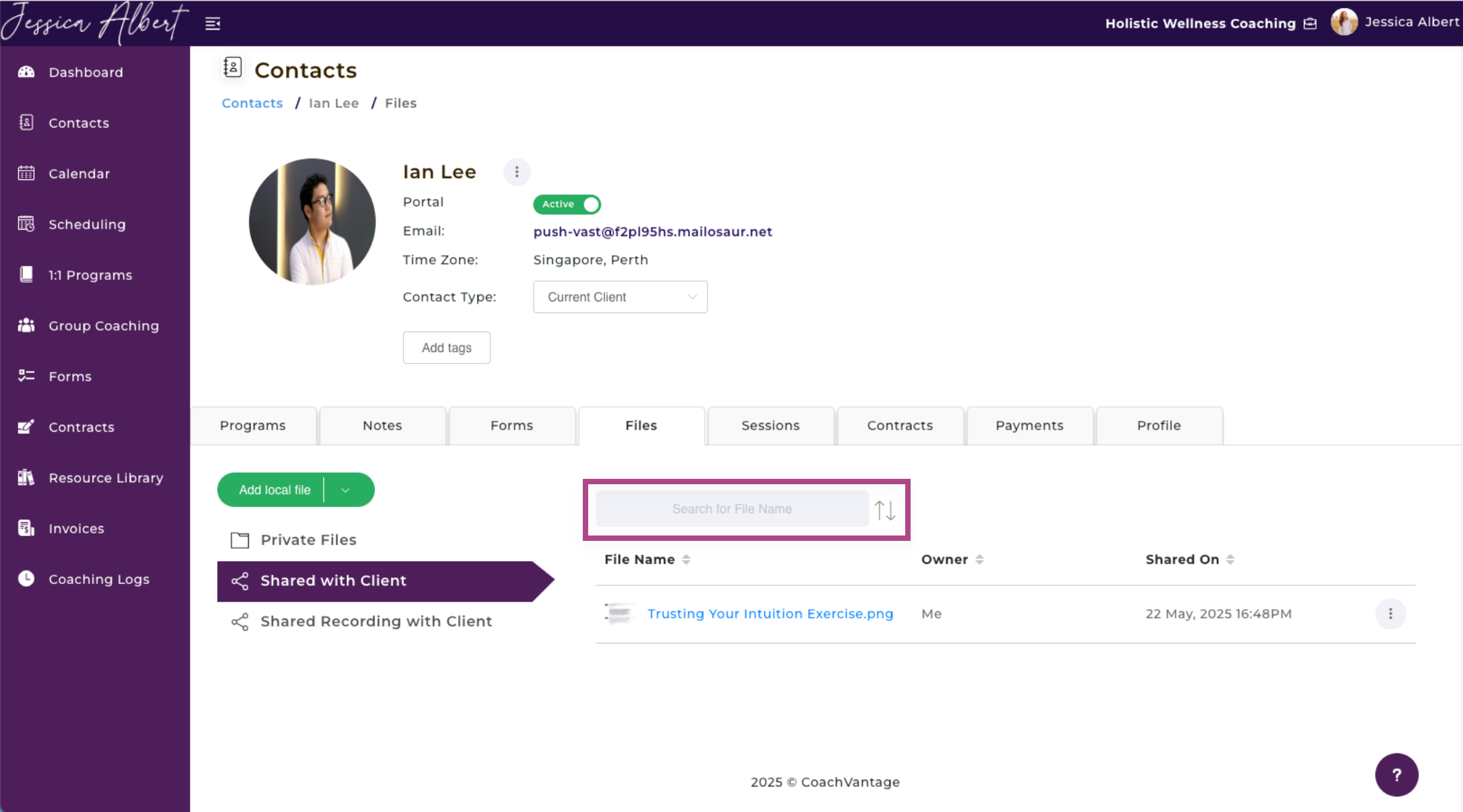This screenshot has width=1463, height=812.
Task: Click the 'Singapore, Perth' time zone value
Action: pos(590,260)
